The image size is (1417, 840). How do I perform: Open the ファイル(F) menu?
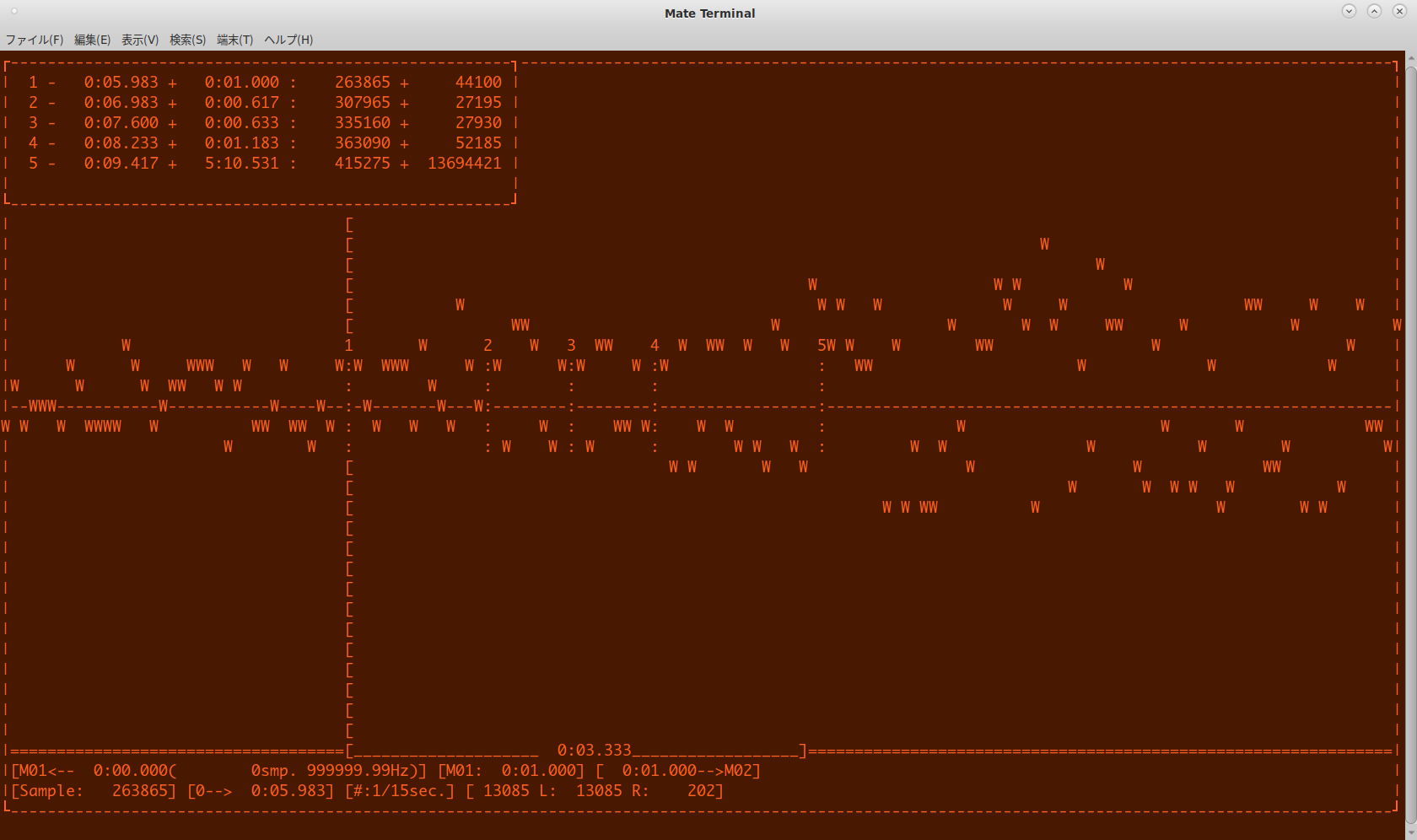coord(35,40)
